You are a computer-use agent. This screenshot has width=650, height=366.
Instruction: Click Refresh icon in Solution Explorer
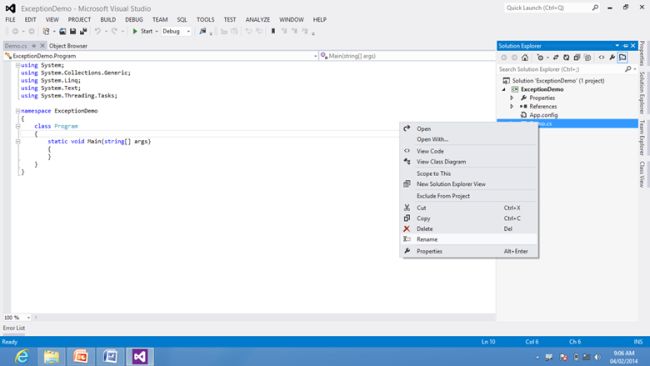pyautogui.click(x=566, y=58)
